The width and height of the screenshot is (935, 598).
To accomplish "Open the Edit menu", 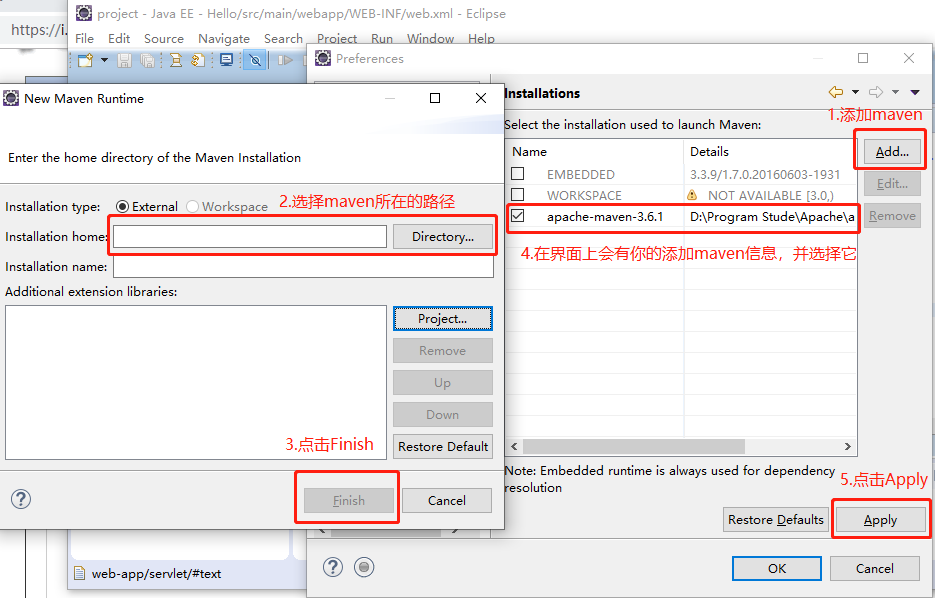I will pyautogui.click(x=119, y=39).
